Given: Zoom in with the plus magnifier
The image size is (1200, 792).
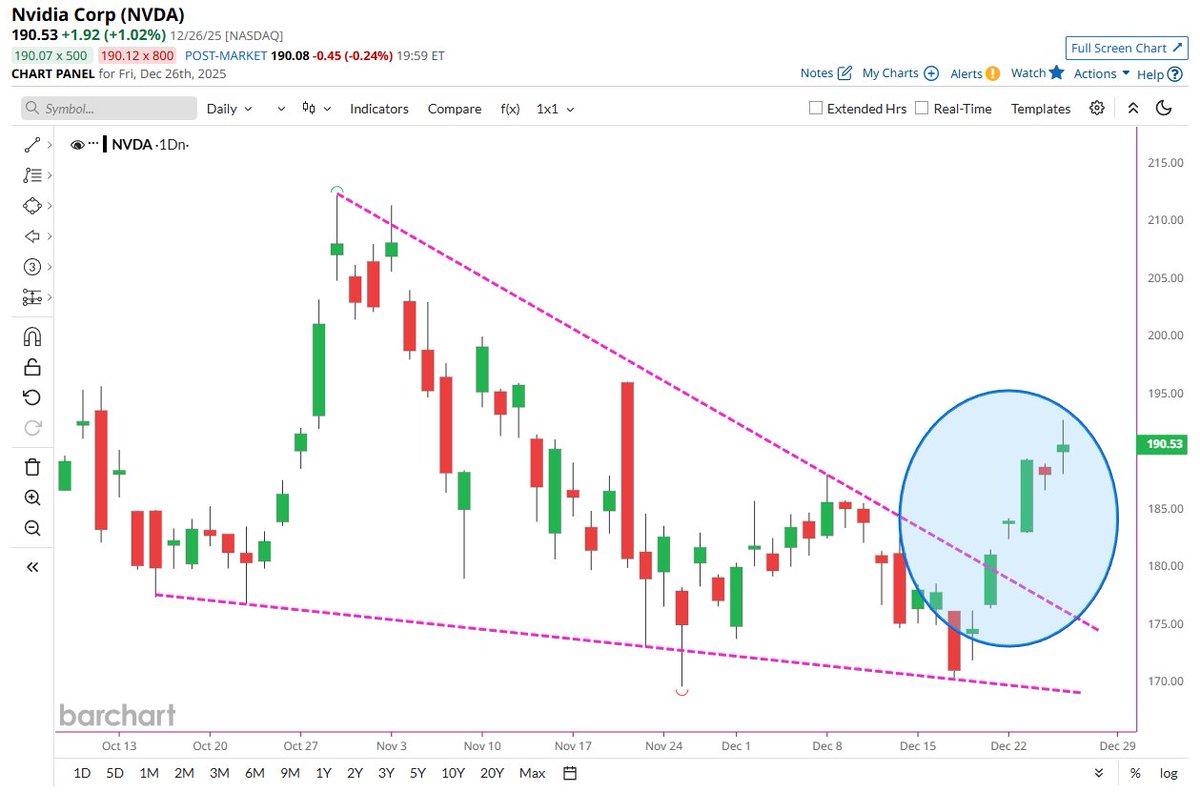Looking at the screenshot, I should 32,497.
